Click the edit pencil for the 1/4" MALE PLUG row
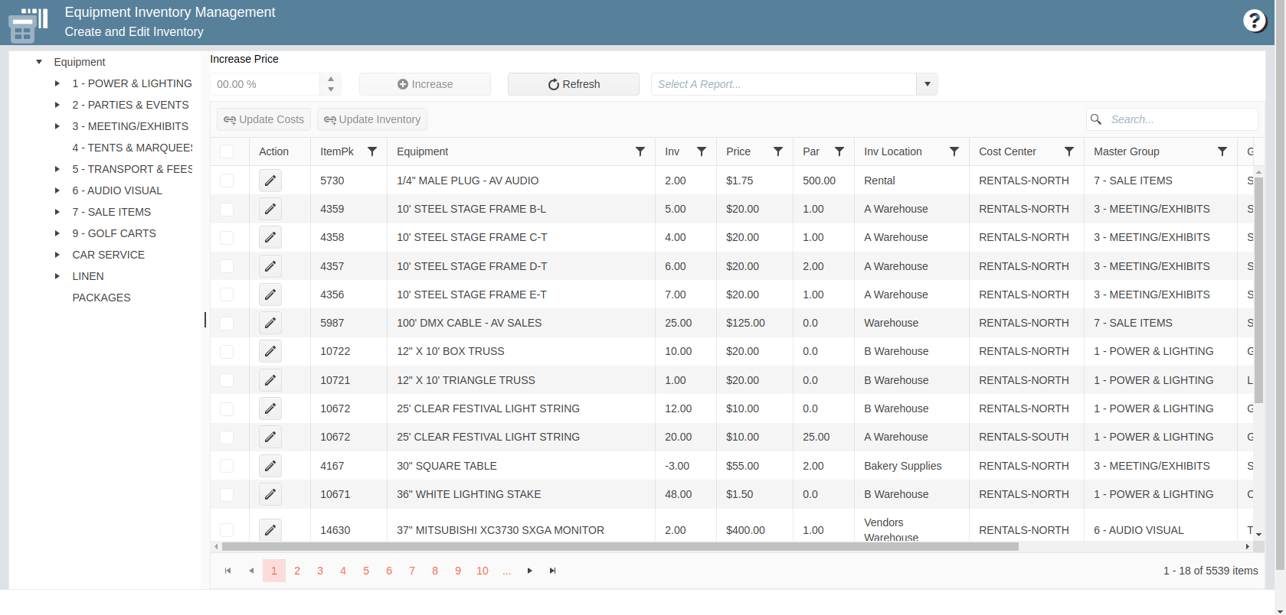Image resolution: width=1286 pixels, height=615 pixels. [x=269, y=180]
